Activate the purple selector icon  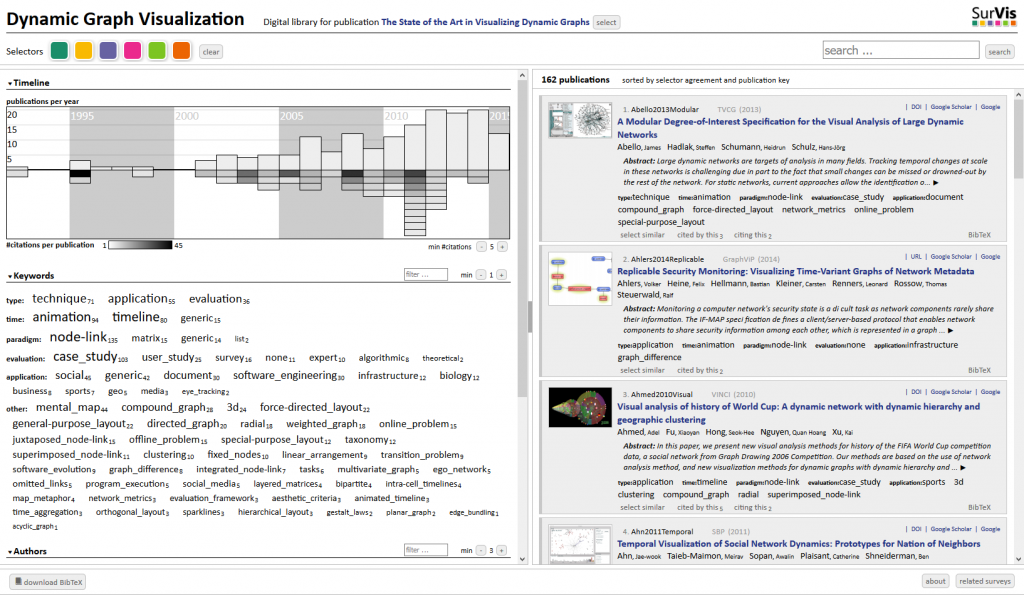click(108, 51)
